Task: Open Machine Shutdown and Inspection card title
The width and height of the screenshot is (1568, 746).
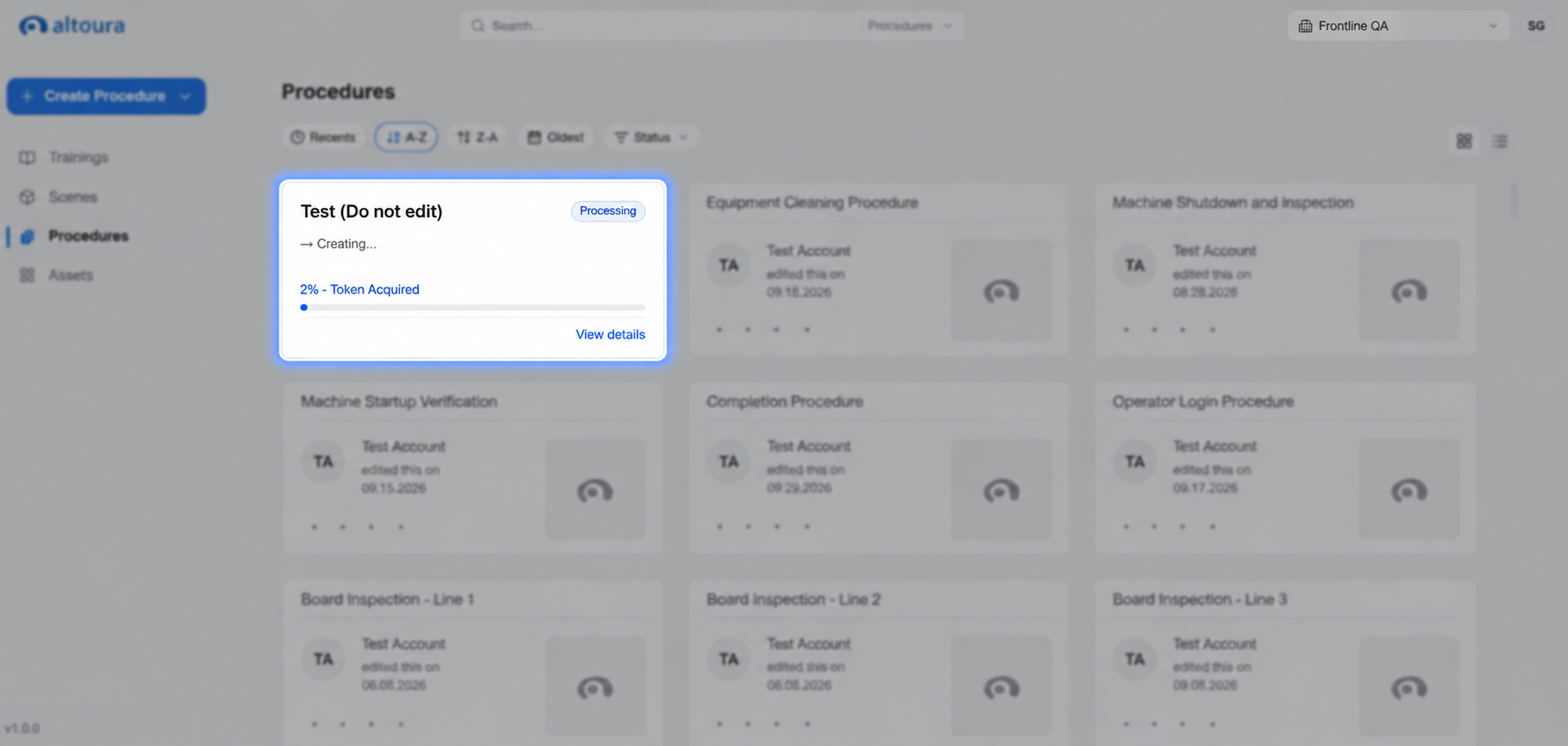Action: click(x=1233, y=203)
